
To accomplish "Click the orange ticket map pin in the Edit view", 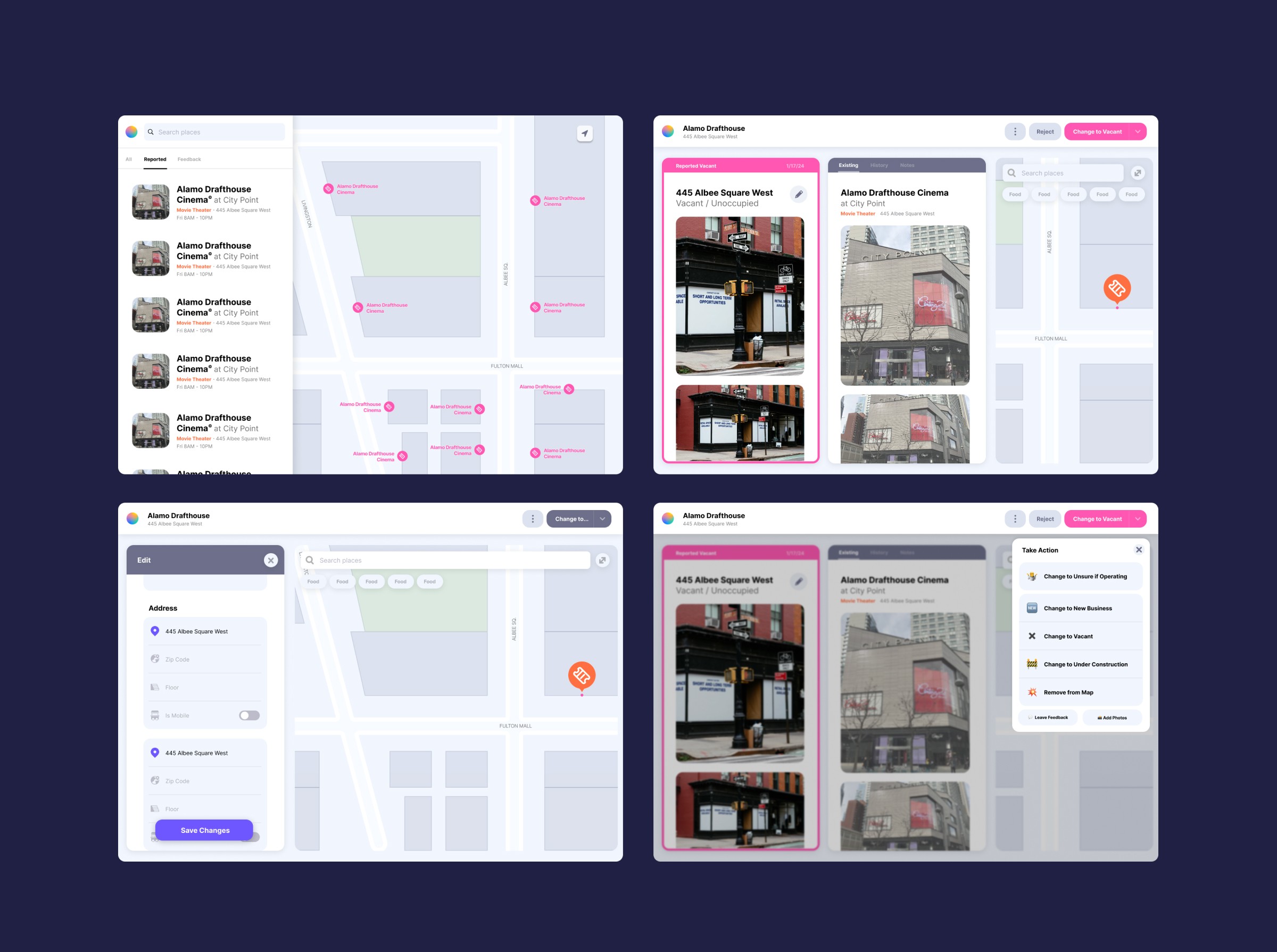I will click(x=581, y=675).
